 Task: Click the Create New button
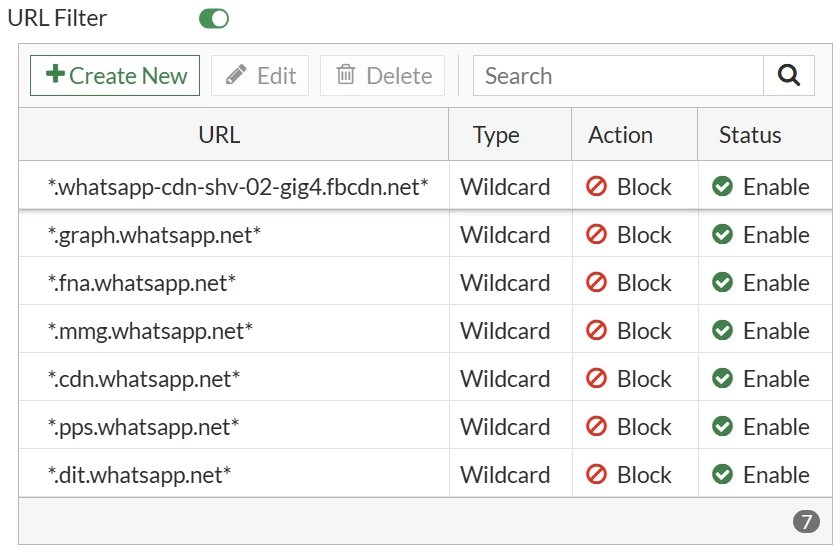coord(115,76)
